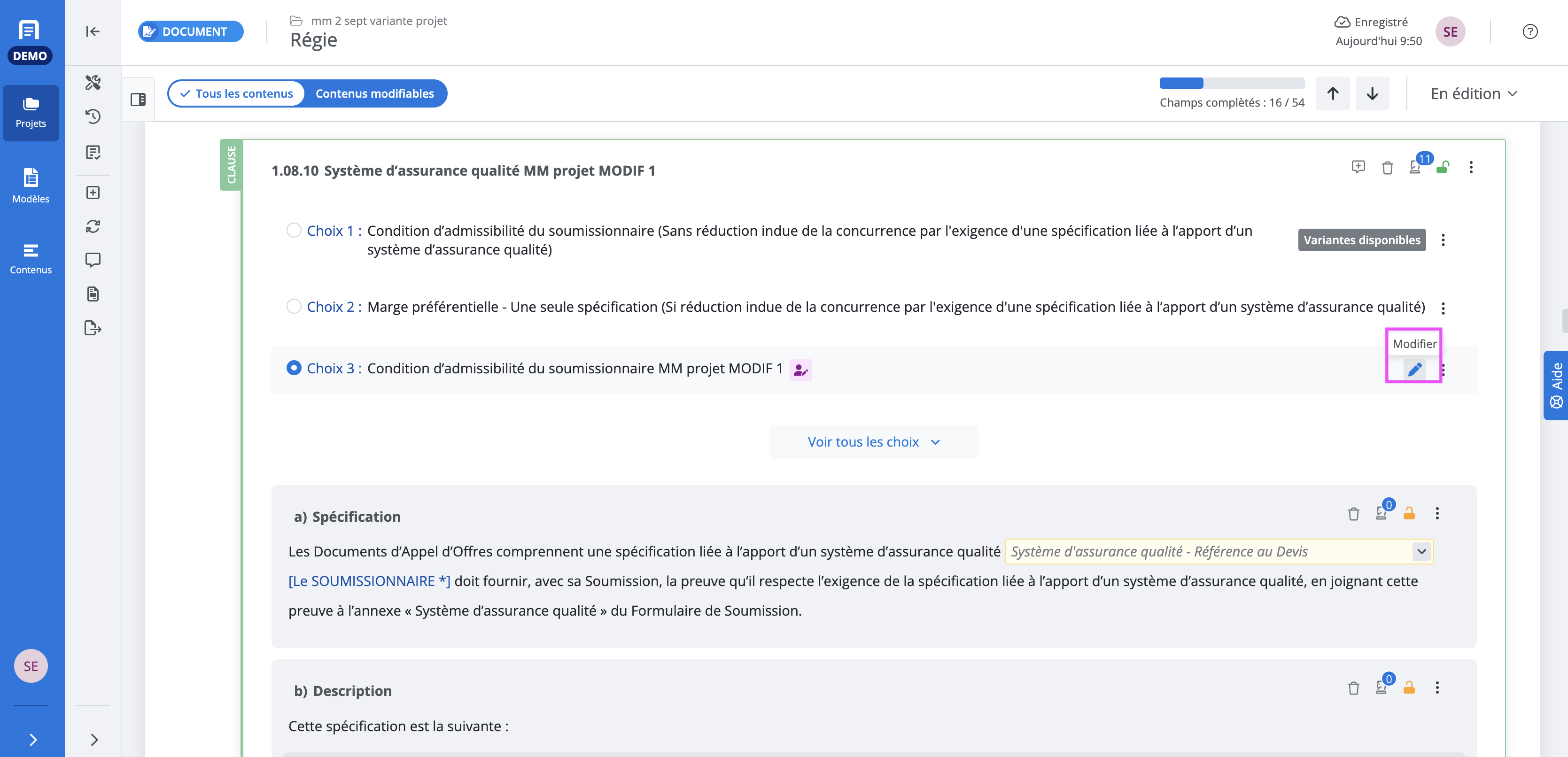The height and width of the screenshot is (757, 1568).
Task: Click the green unlock icon on clause header
Action: coord(1443,168)
